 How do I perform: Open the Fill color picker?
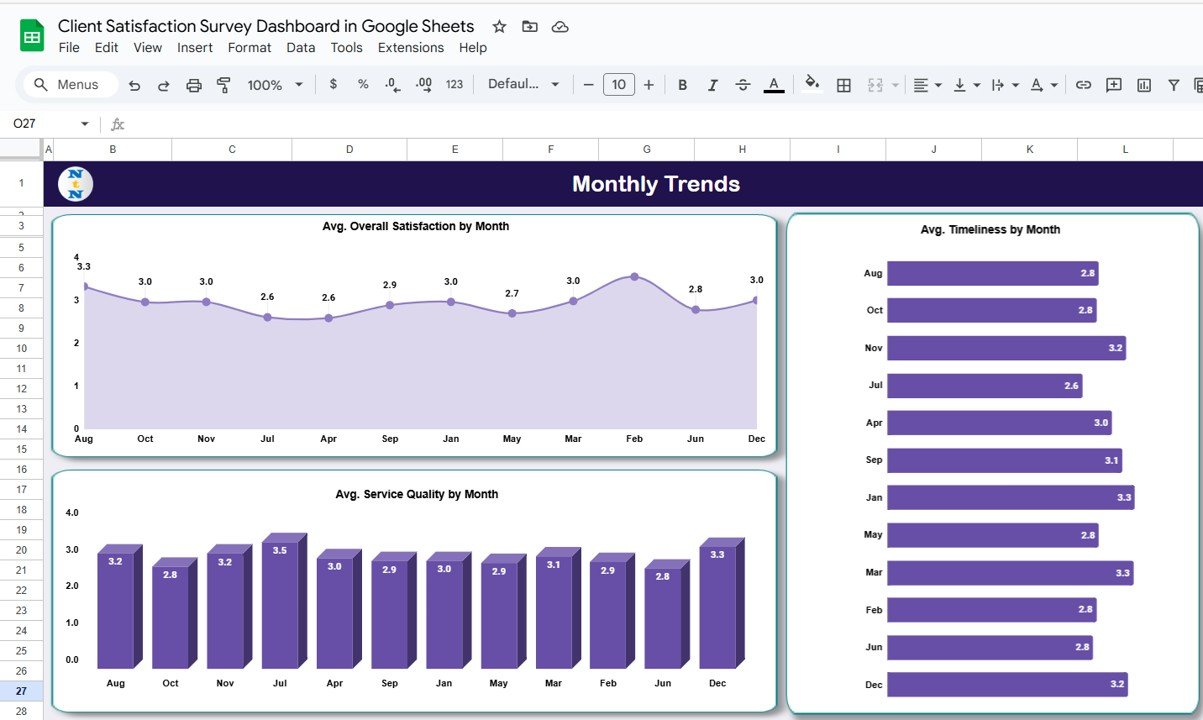(812, 85)
